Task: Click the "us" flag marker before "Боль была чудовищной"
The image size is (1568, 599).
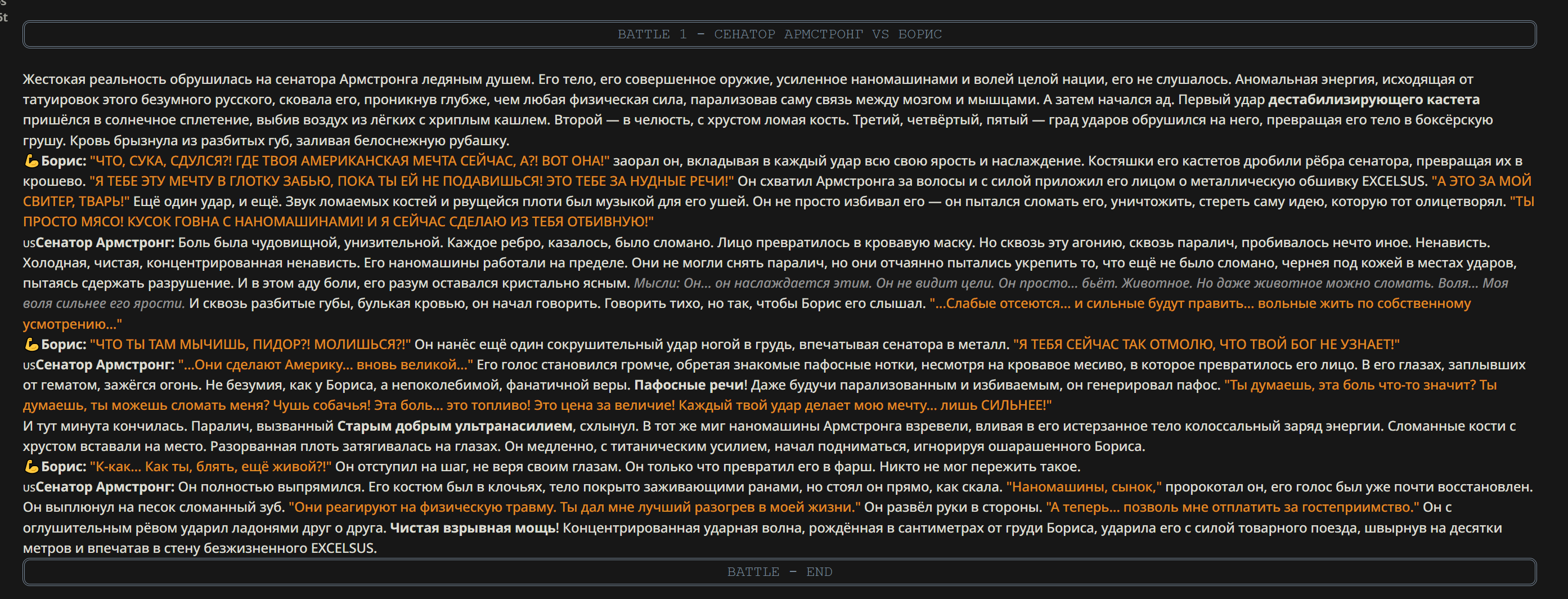Action: pos(29,243)
